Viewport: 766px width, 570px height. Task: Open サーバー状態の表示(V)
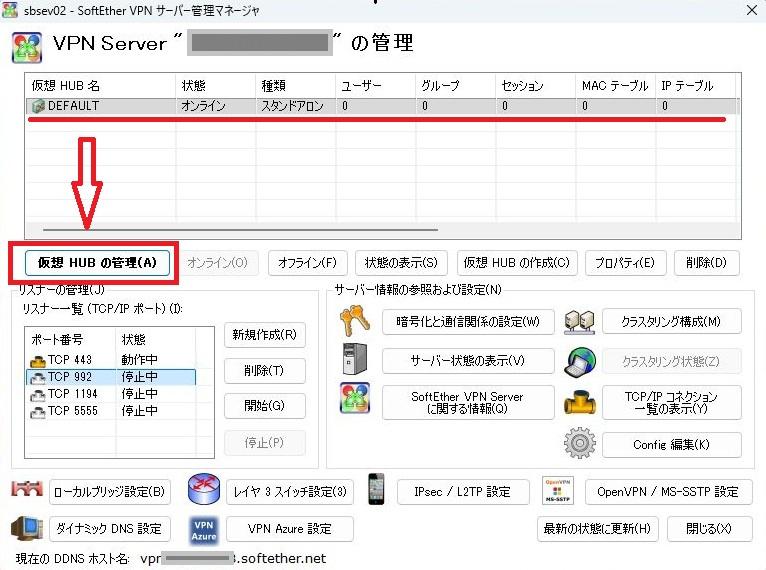pos(468,360)
